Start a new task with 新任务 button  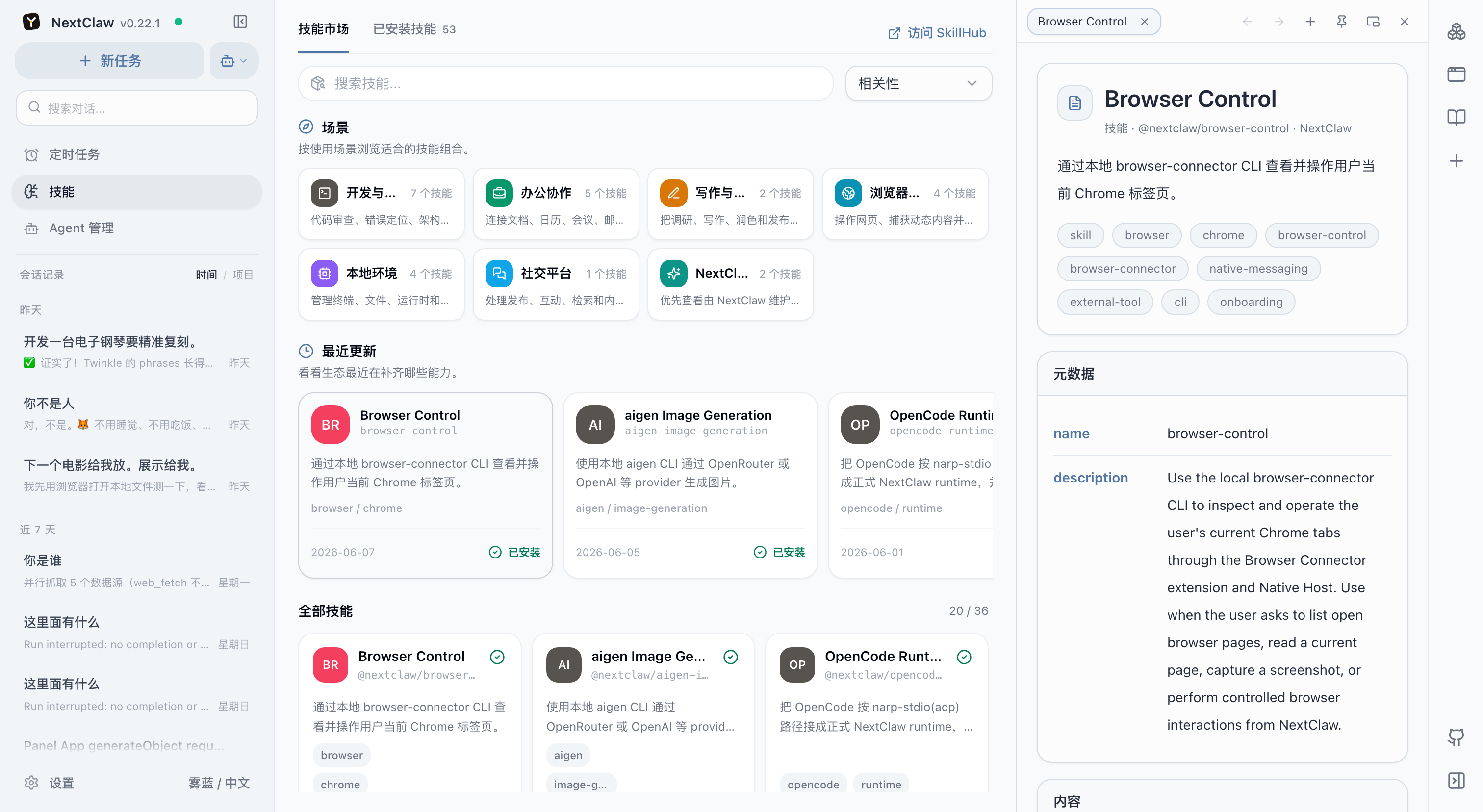pyautogui.click(x=109, y=60)
